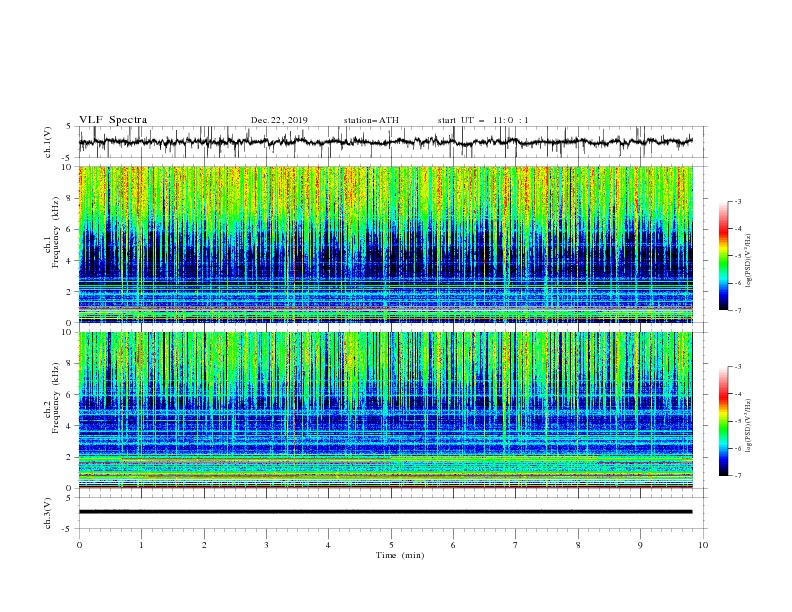792x612 pixels.
Task: Click the ch.1 voltage waveform trace
Action: pyautogui.click(x=385, y=142)
